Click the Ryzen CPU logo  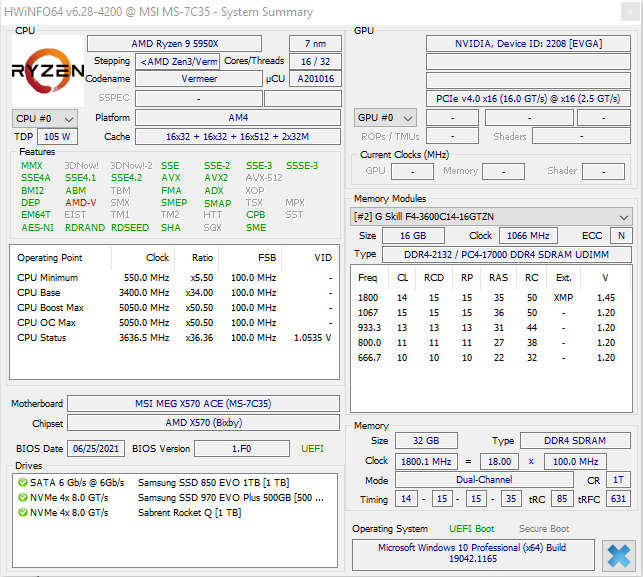(x=48, y=71)
